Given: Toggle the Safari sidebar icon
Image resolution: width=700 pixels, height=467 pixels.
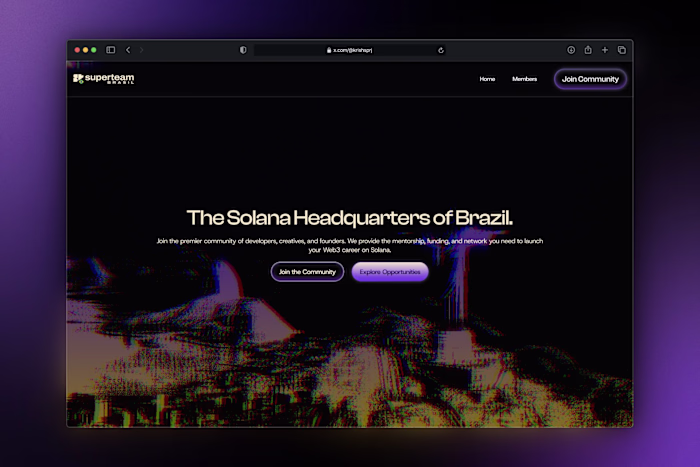Looking at the screenshot, I should click(111, 50).
